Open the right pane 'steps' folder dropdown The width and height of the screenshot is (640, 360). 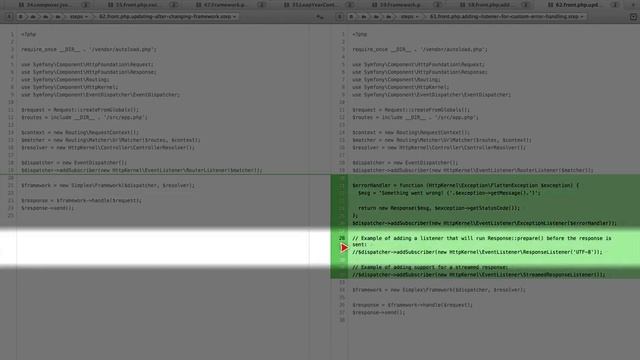click(x=409, y=17)
